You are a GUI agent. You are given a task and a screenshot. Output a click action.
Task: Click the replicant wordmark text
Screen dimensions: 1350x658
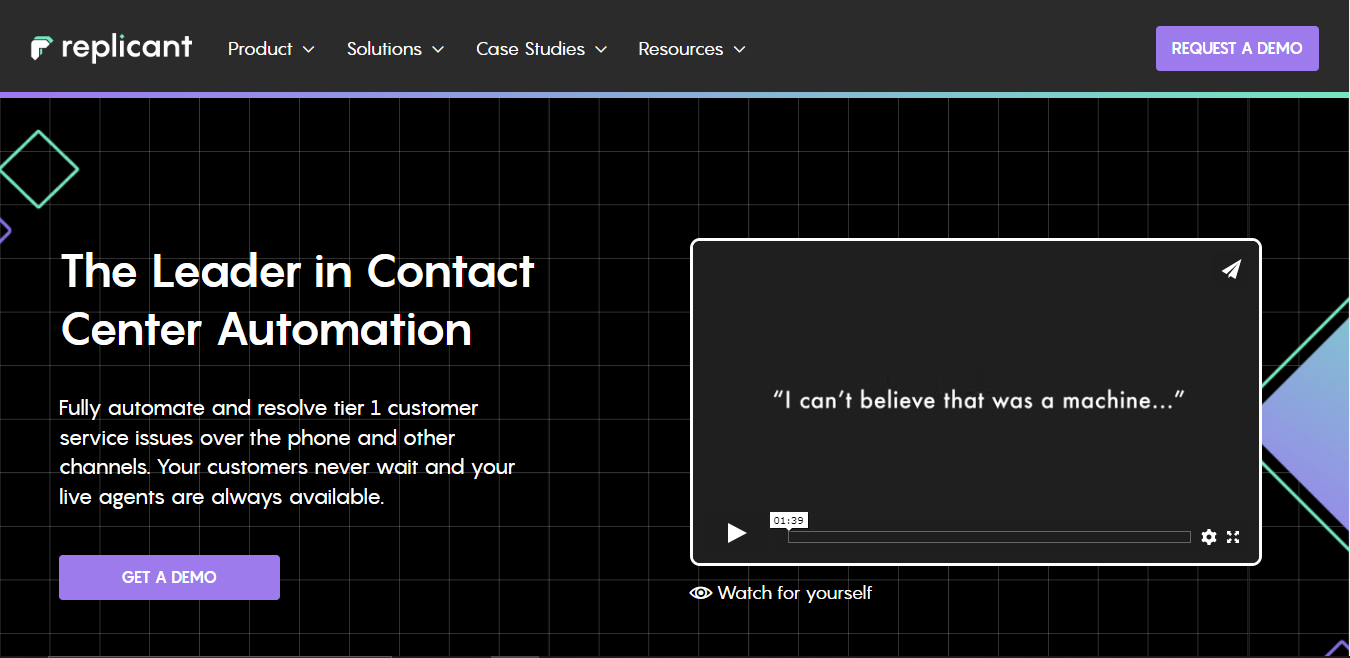click(126, 48)
